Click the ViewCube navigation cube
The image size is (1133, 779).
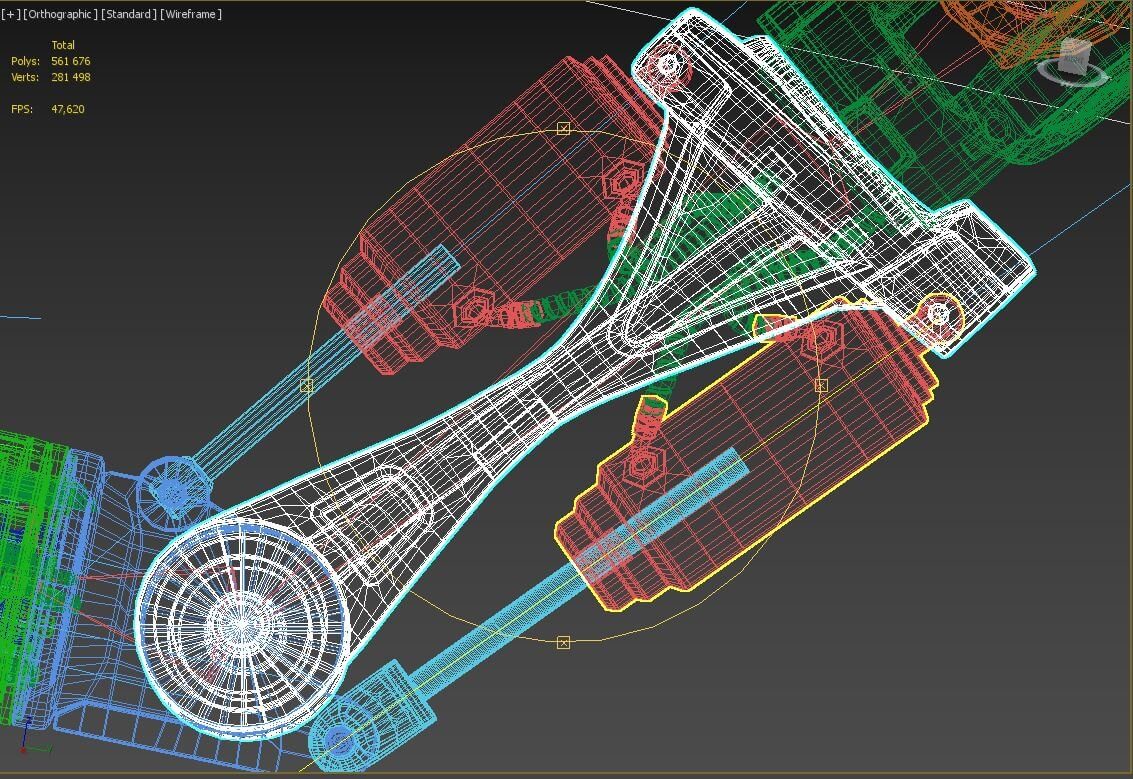(1074, 54)
